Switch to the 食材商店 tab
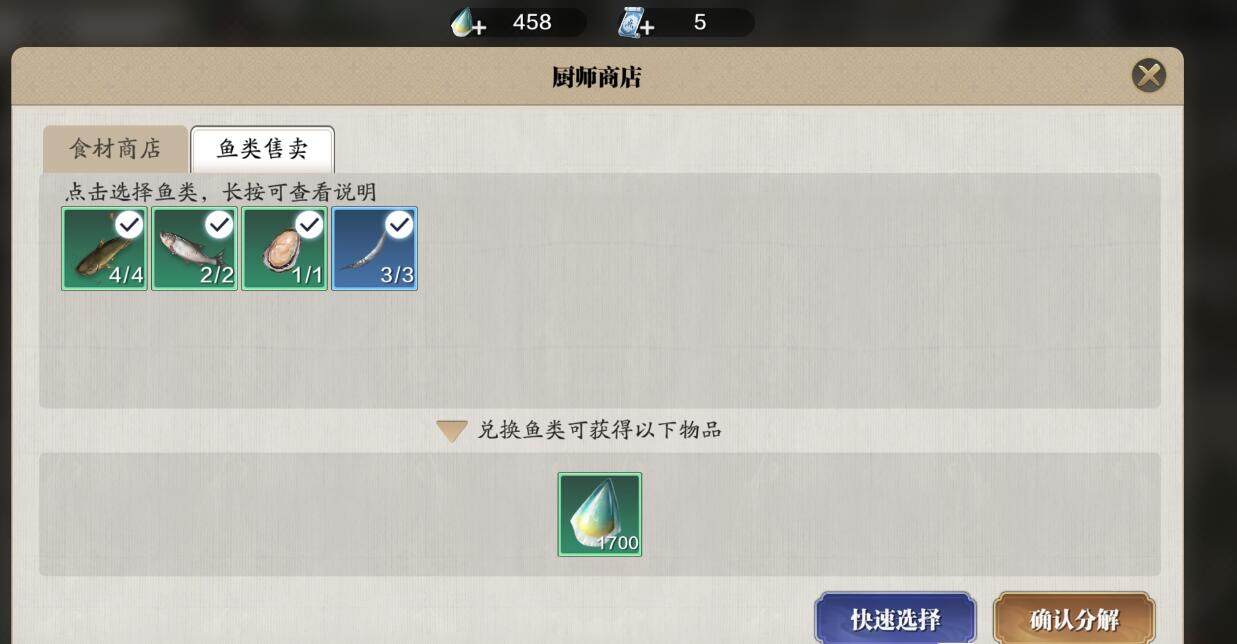1237x644 pixels. [115, 149]
